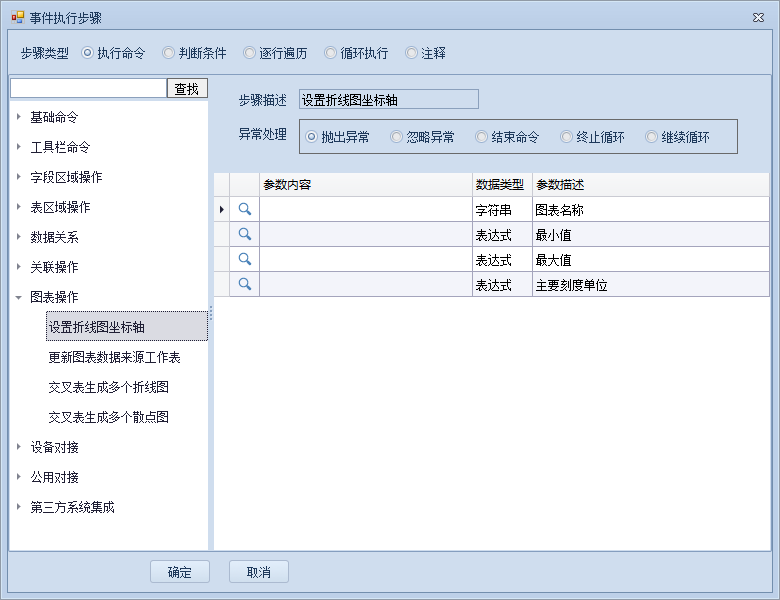Click the 步骤描述 text field
780x600 pixels.
tap(389, 100)
